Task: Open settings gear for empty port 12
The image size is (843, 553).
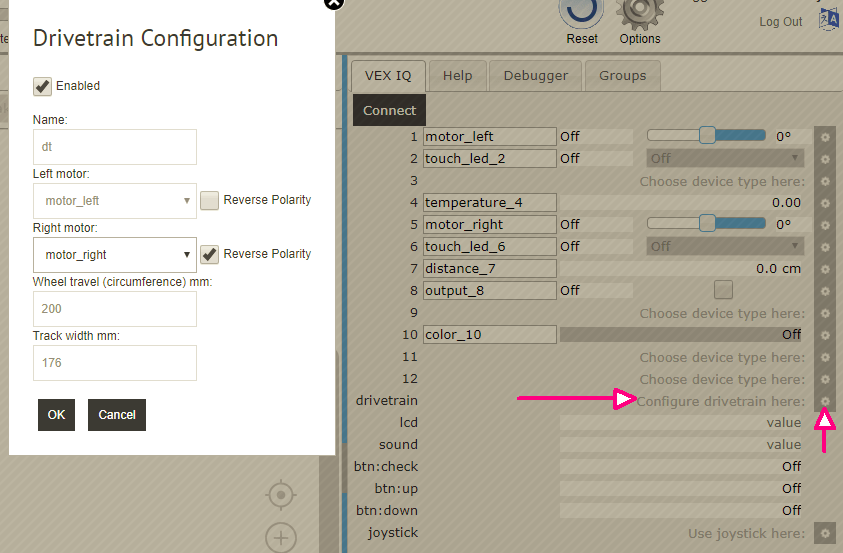Action: point(825,379)
